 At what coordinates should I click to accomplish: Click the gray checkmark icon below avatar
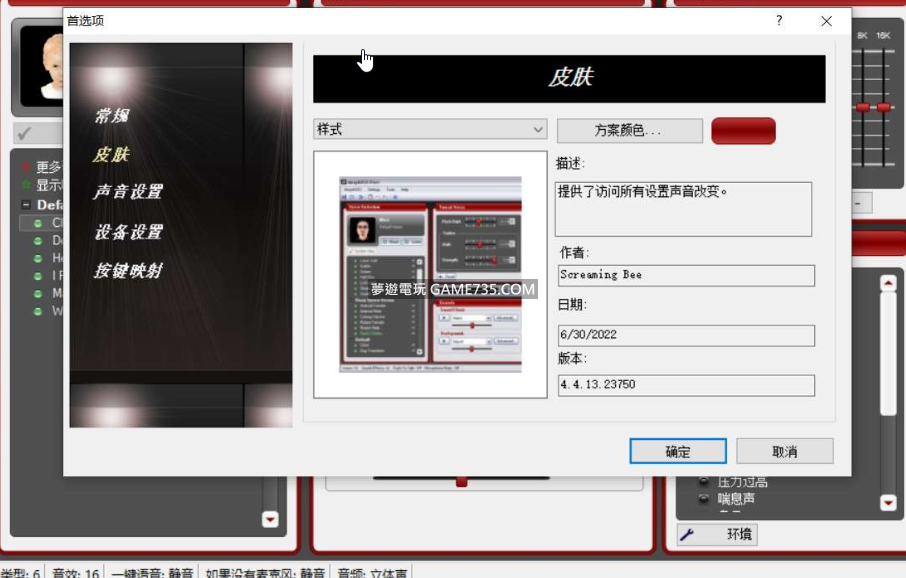pos(25,133)
